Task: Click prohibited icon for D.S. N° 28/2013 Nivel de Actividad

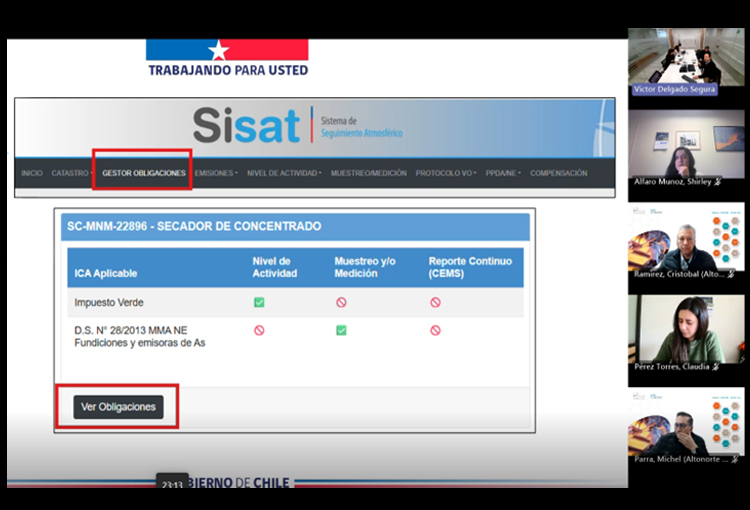Action: (259, 330)
